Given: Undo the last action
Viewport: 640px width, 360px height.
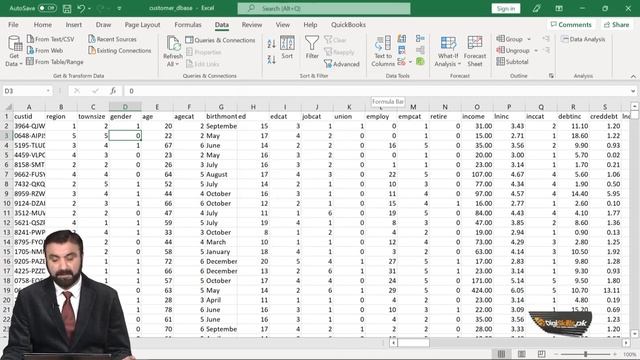Looking at the screenshot, I should [x=81, y=8].
